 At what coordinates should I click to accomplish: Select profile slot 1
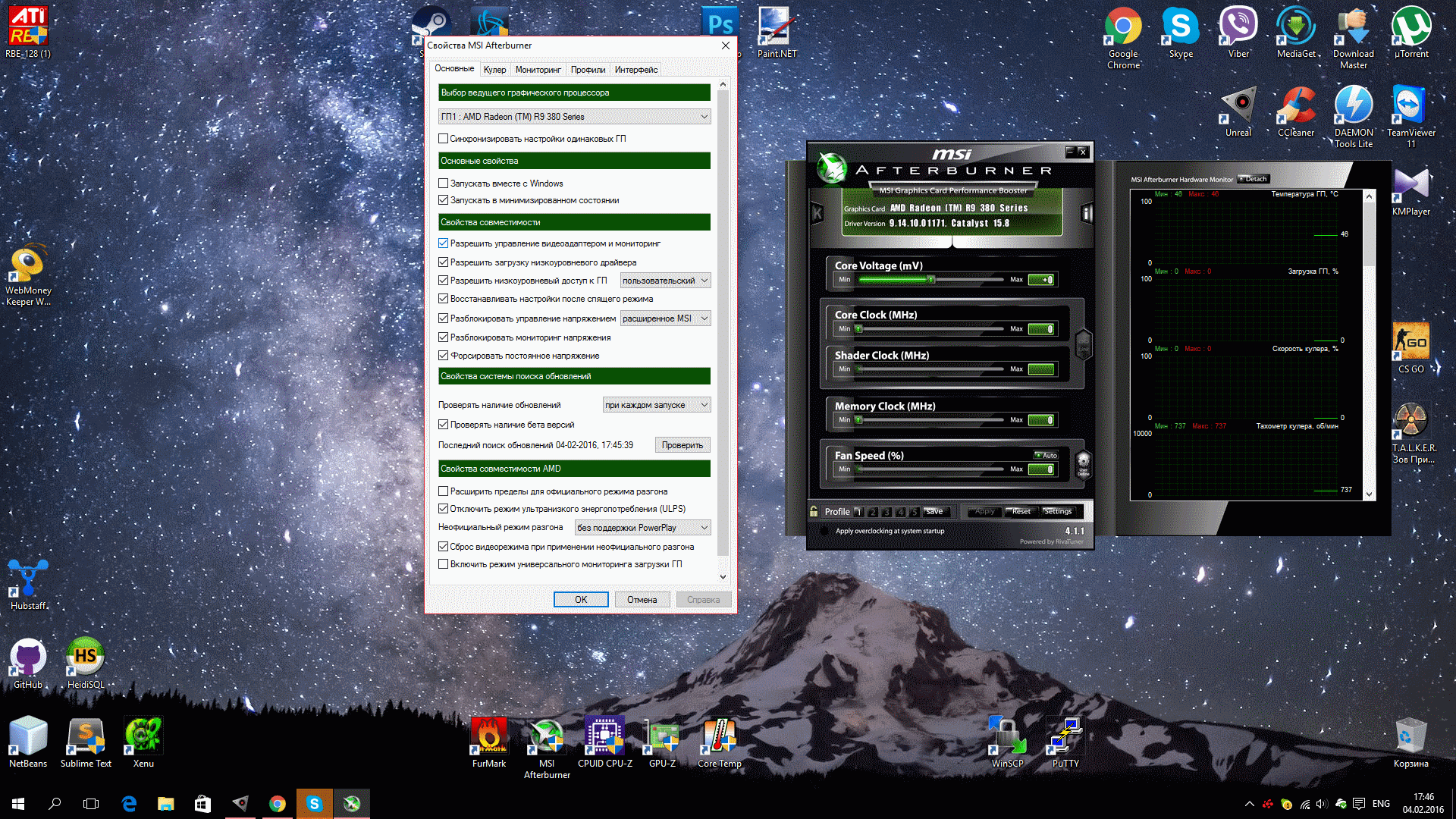pos(858,512)
